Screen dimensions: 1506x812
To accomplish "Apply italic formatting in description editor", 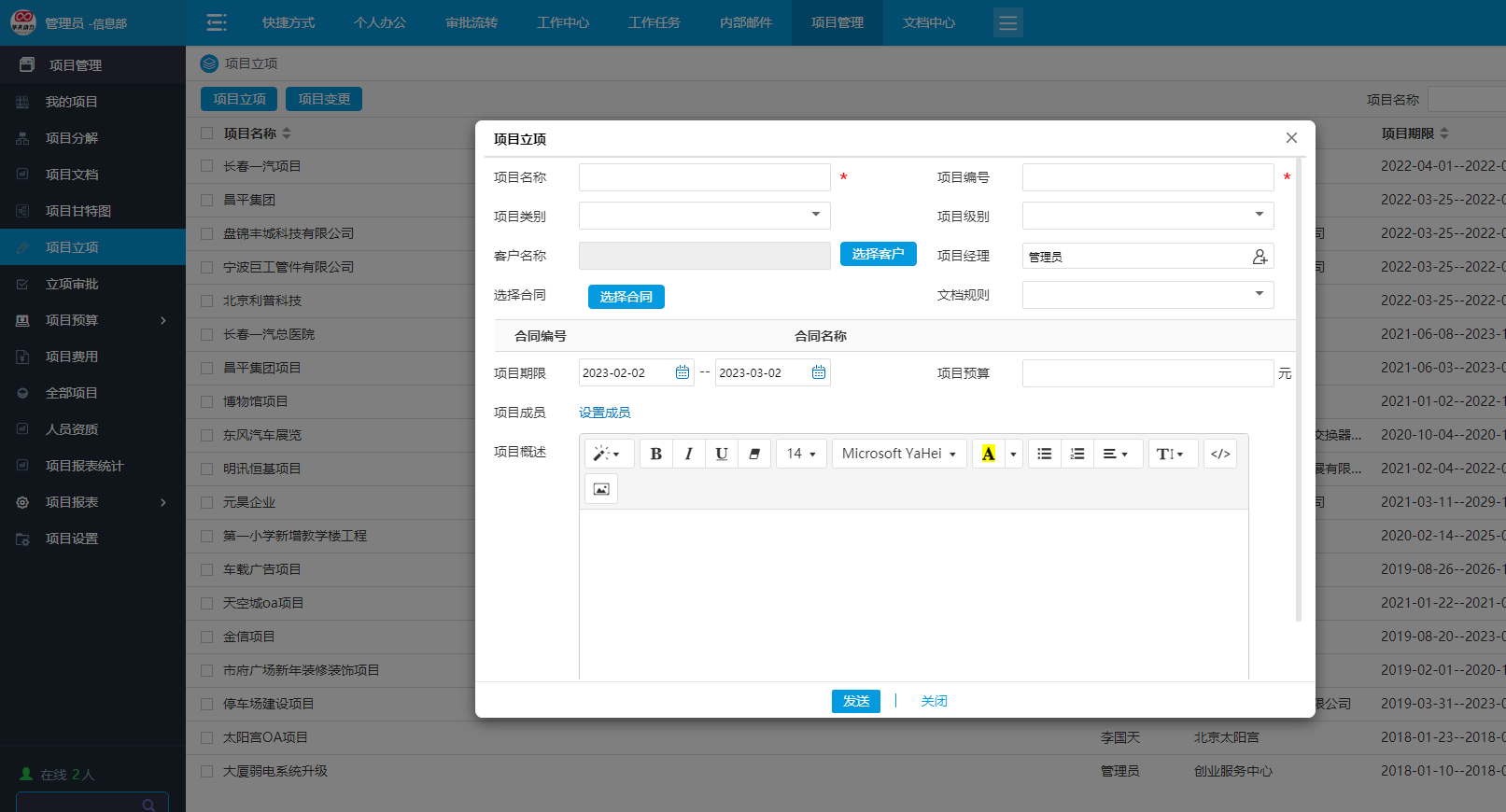I will click(688, 454).
